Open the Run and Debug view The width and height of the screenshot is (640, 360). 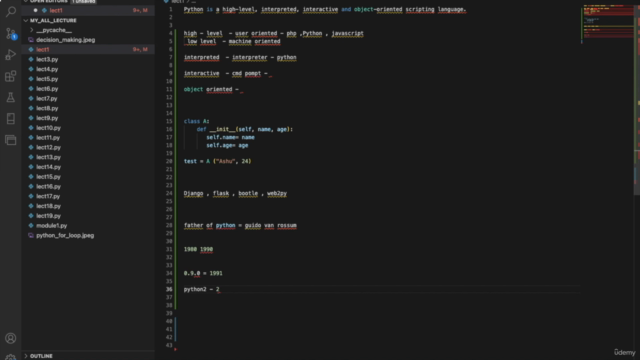(11, 54)
